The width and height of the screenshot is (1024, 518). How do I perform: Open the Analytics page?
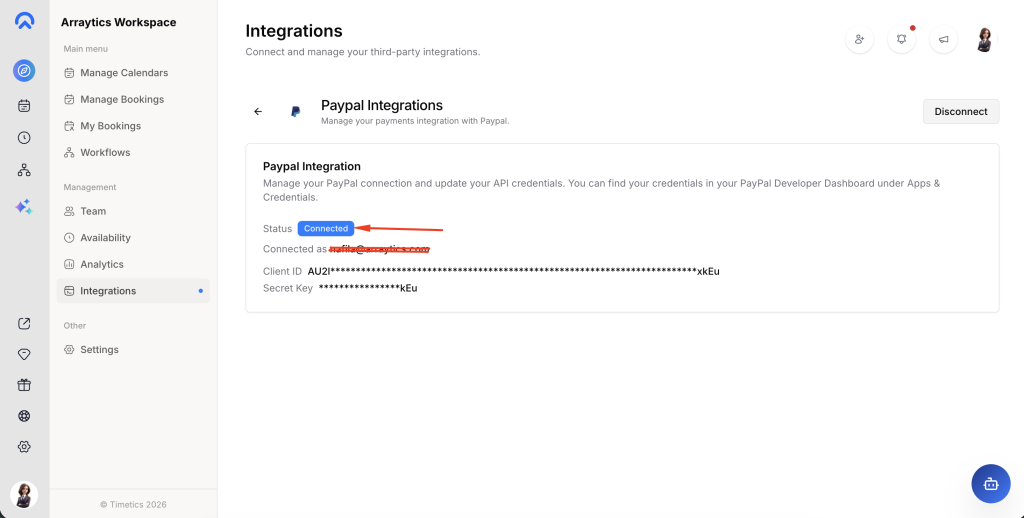tap(101, 264)
